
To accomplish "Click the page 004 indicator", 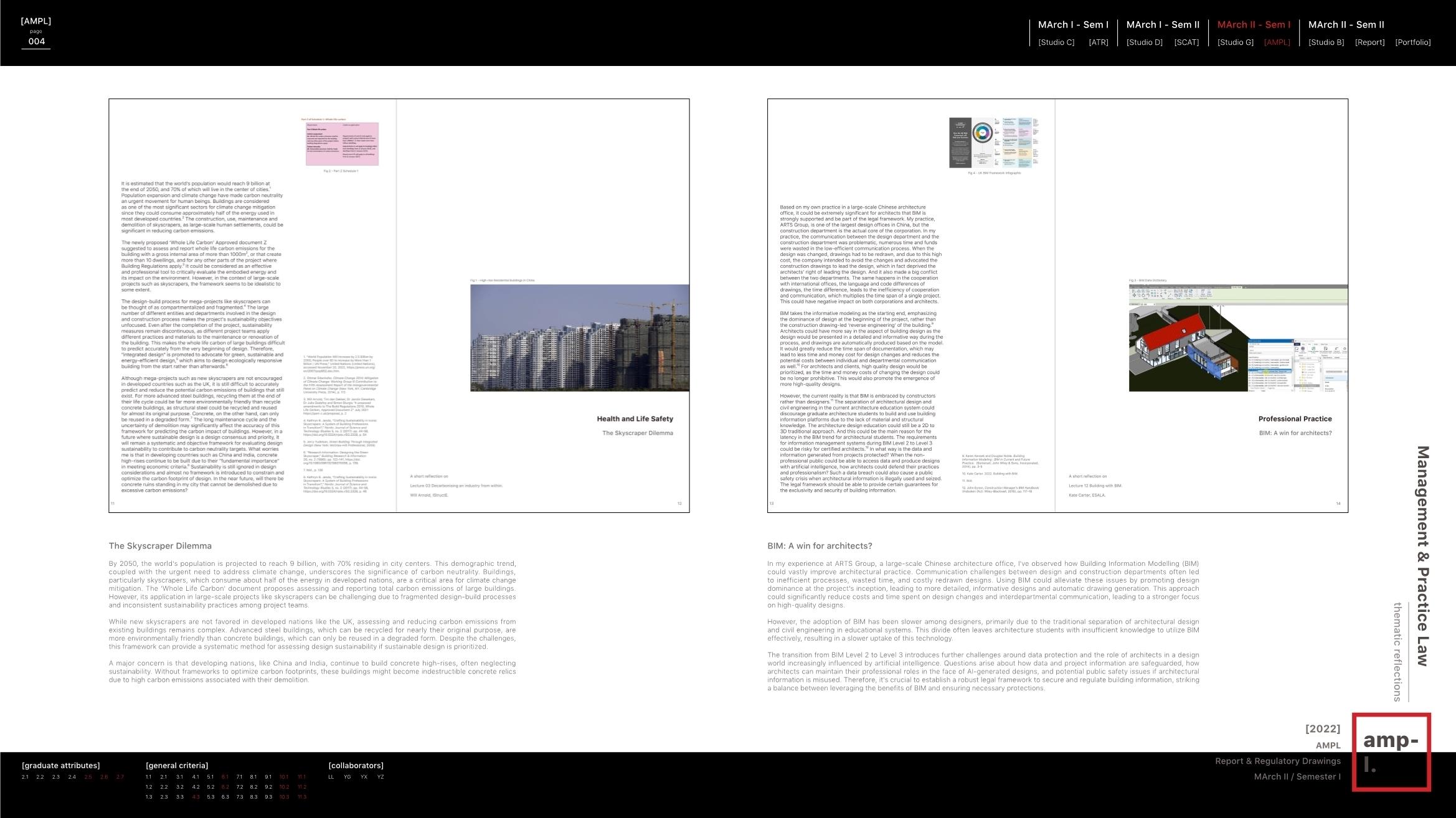I will (x=36, y=41).
